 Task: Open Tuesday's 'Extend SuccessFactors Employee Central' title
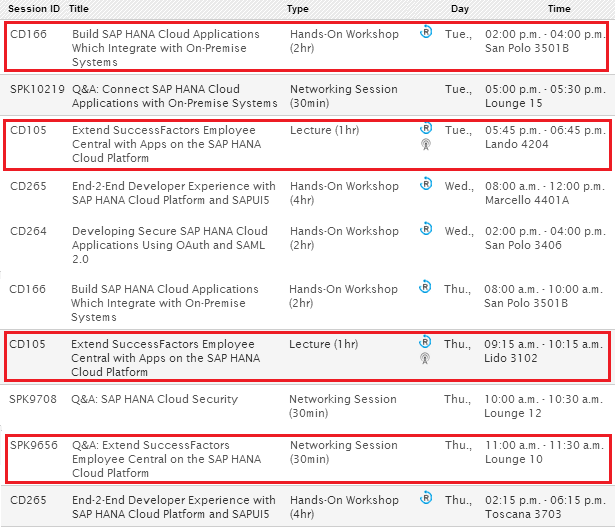coord(166,144)
